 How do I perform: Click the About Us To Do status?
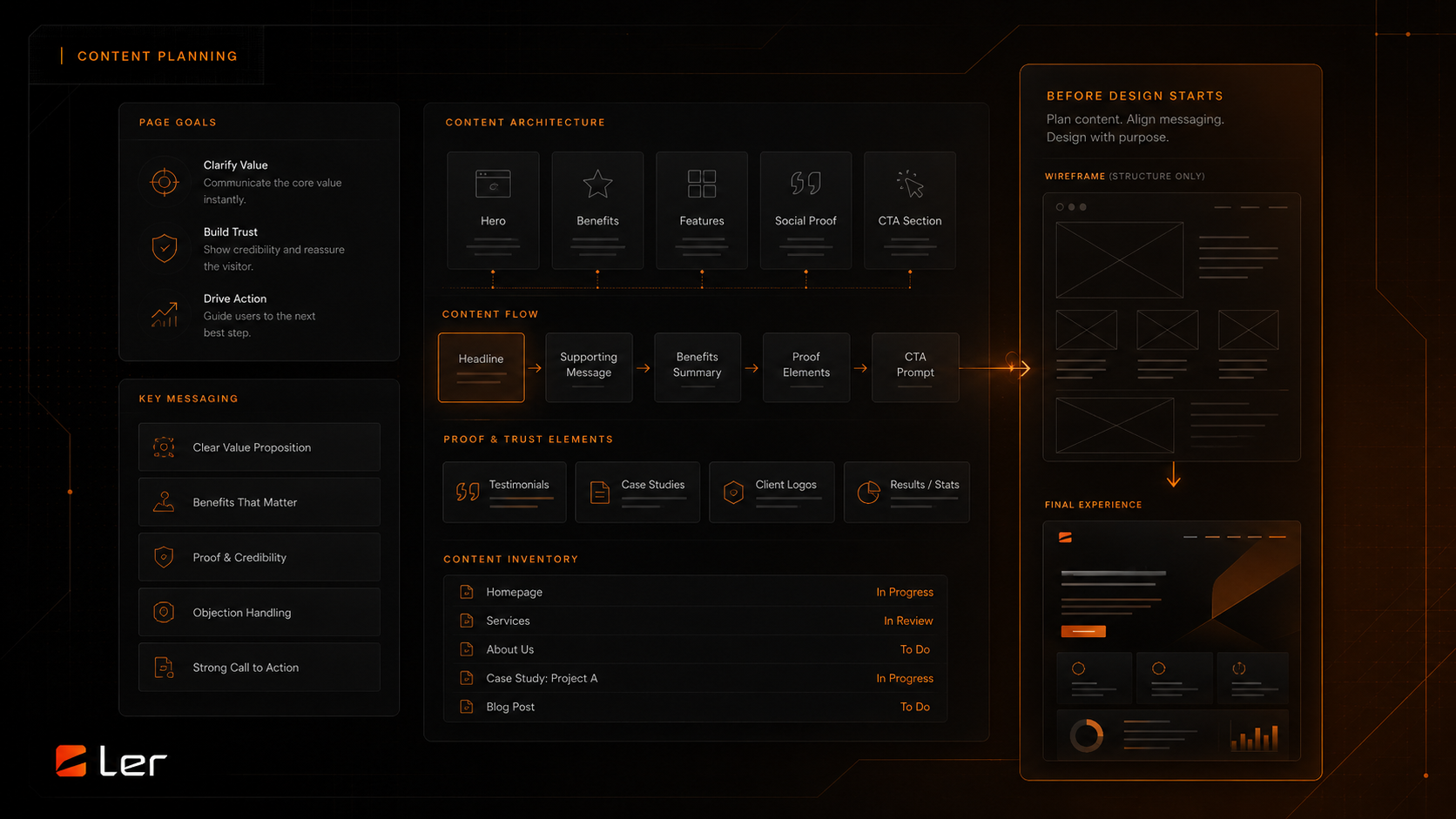pyautogui.click(x=915, y=649)
